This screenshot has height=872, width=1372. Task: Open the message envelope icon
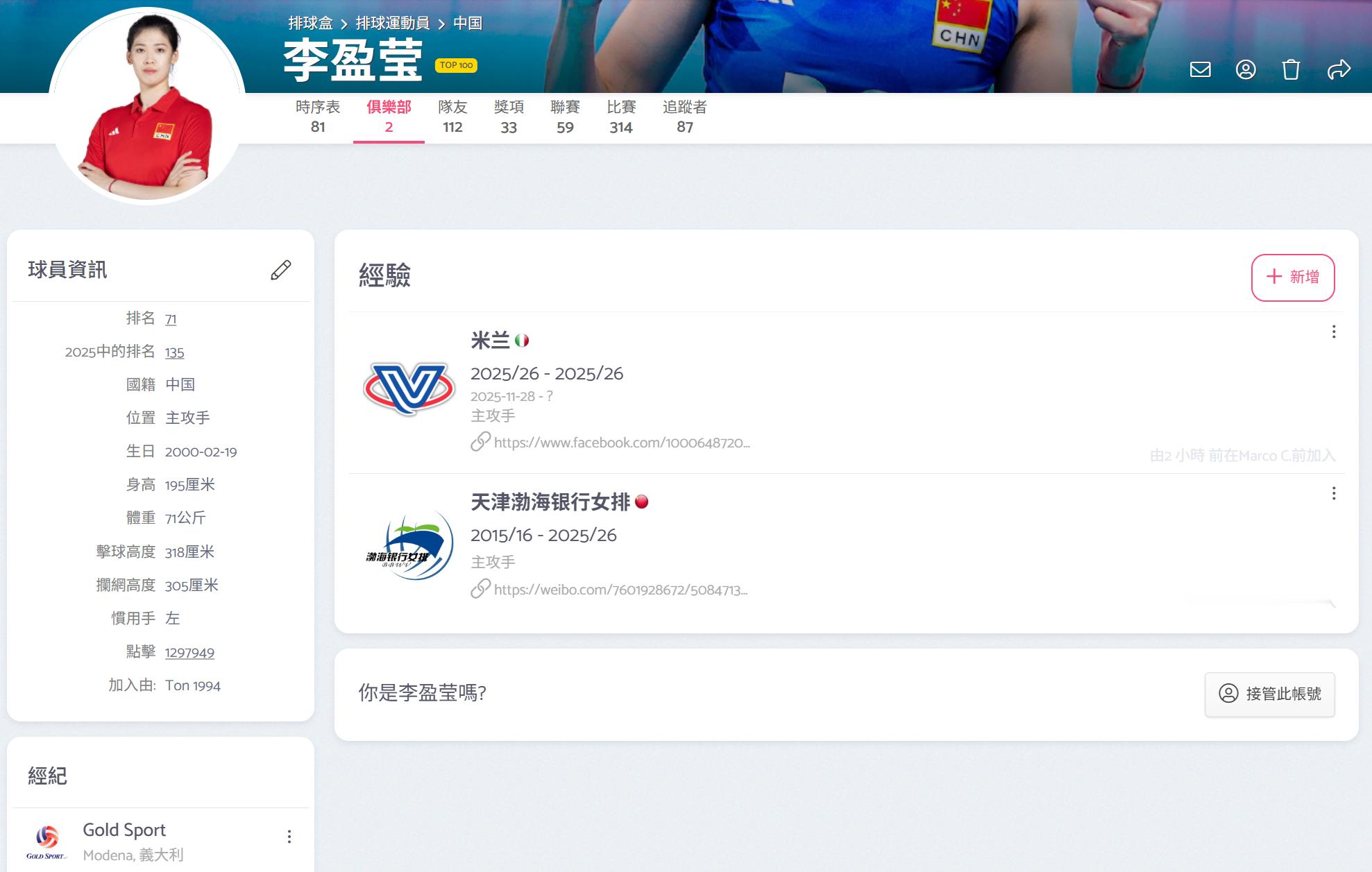[1200, 69]
